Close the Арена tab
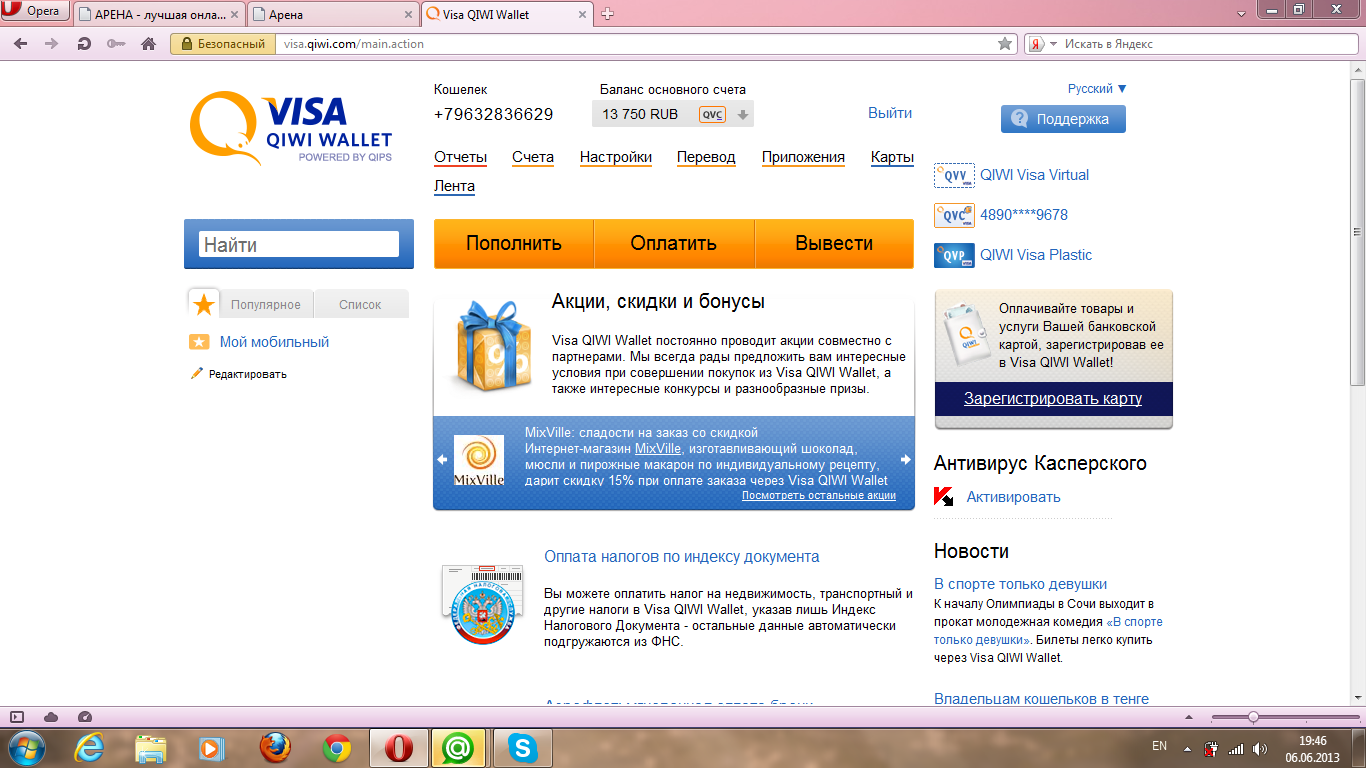 [408, 15]
